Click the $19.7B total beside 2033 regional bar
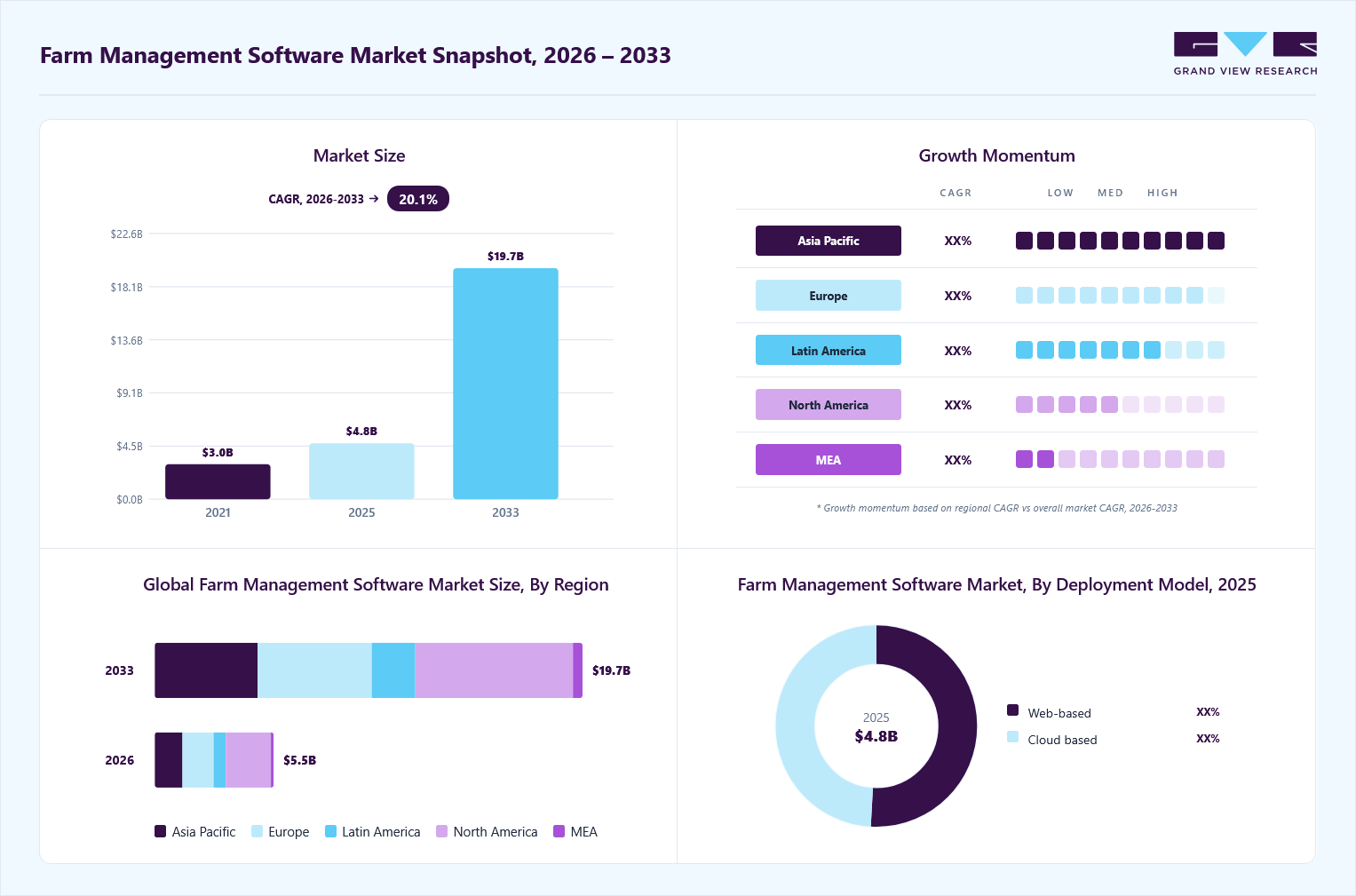1356x896 pixels. pyautogui.click(x=611, y=670)
